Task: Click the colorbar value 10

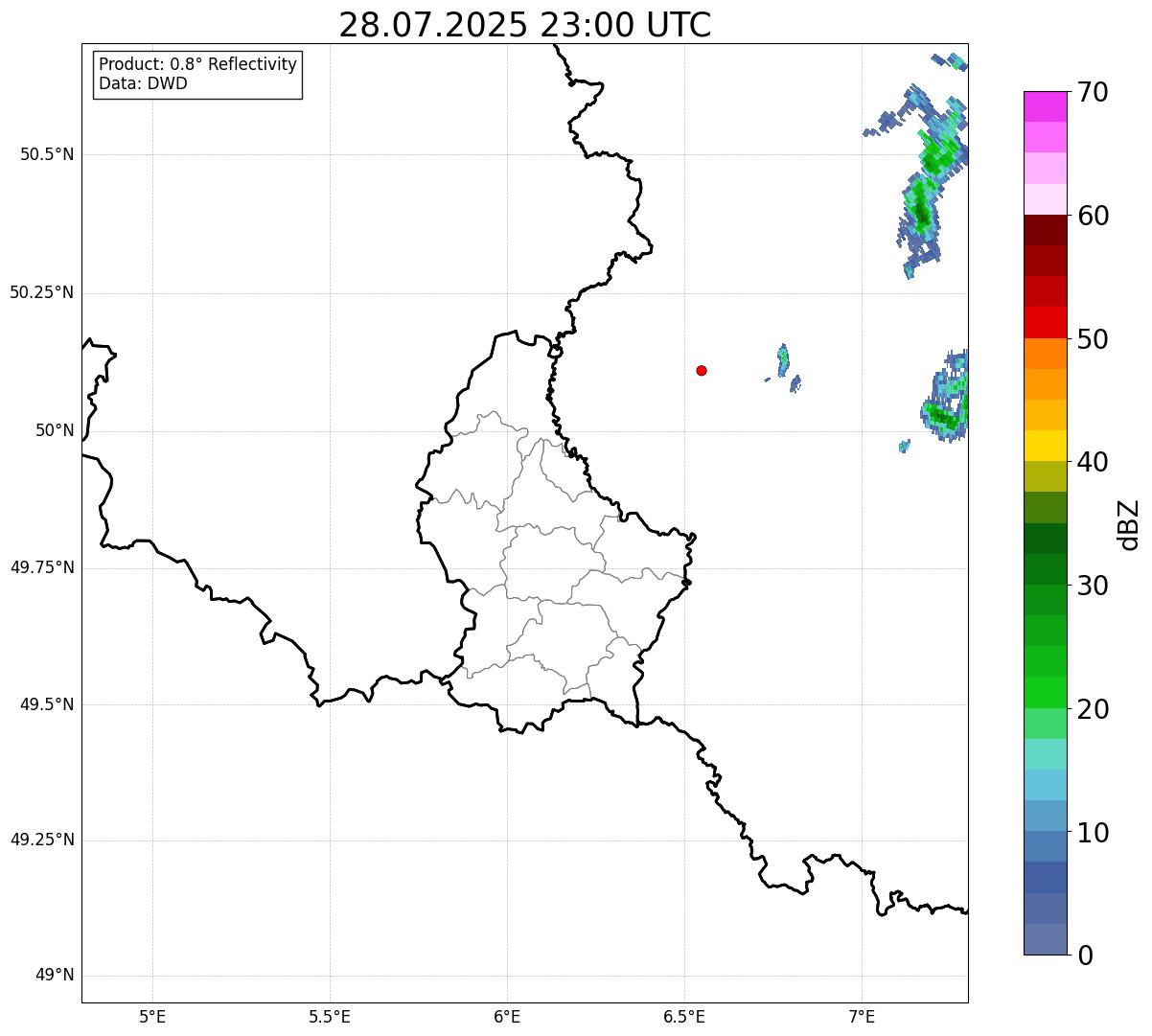Action: click(x=1093, y=833)
